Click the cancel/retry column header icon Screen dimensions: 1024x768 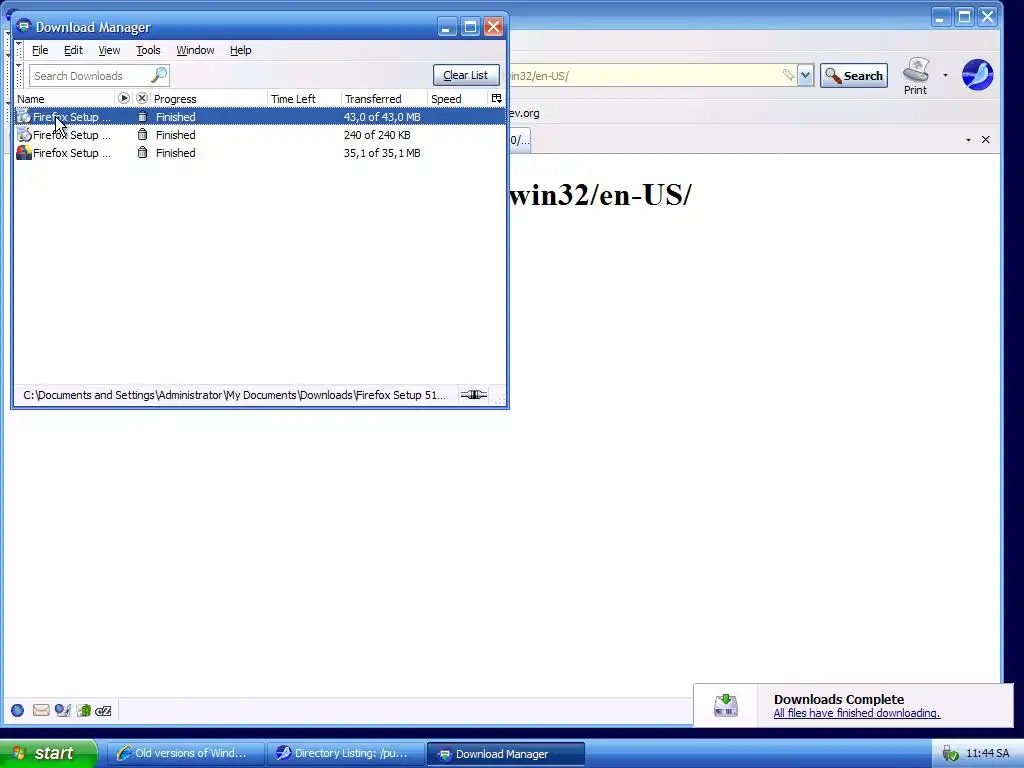click(x=142, y=98)
